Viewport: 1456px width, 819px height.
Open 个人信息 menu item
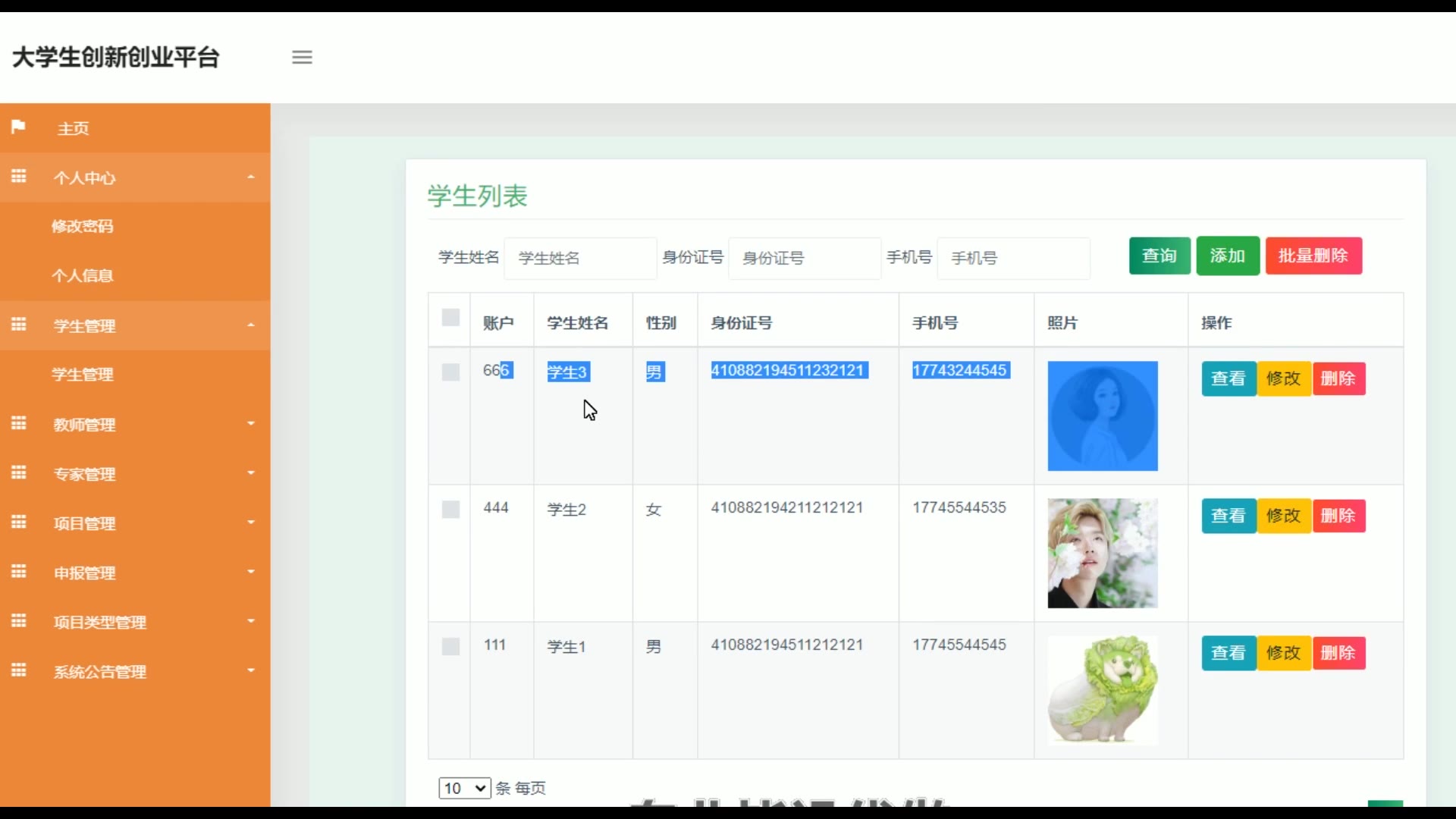click(x=83, y=275)
